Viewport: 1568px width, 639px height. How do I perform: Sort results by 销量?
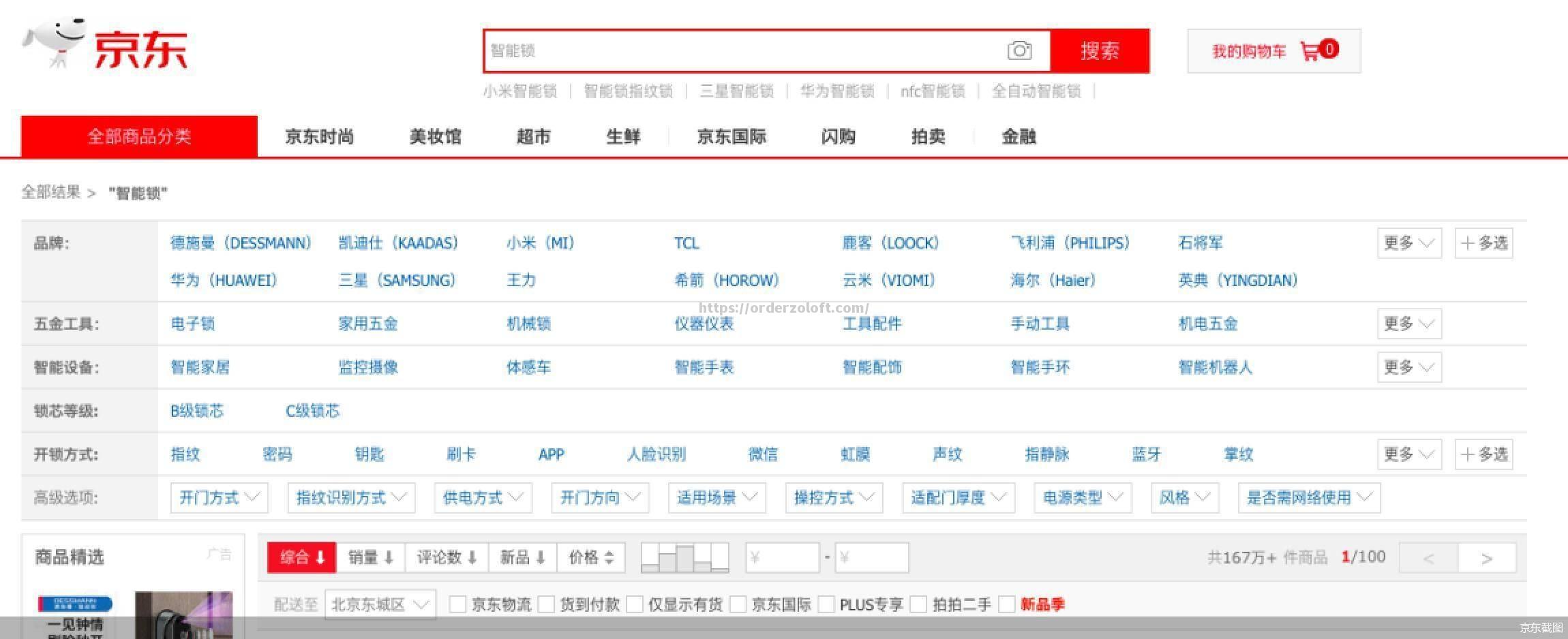point(371,557)
